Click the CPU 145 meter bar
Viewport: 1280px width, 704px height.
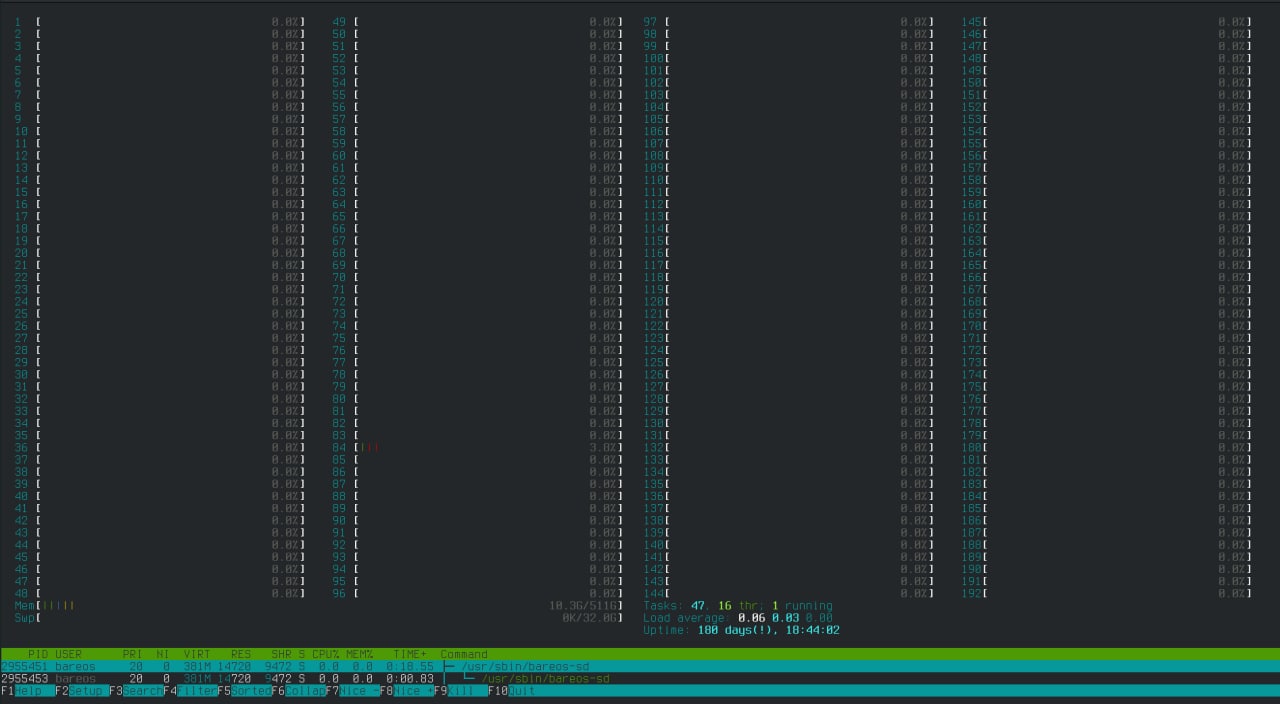[x=1107, y=21]
